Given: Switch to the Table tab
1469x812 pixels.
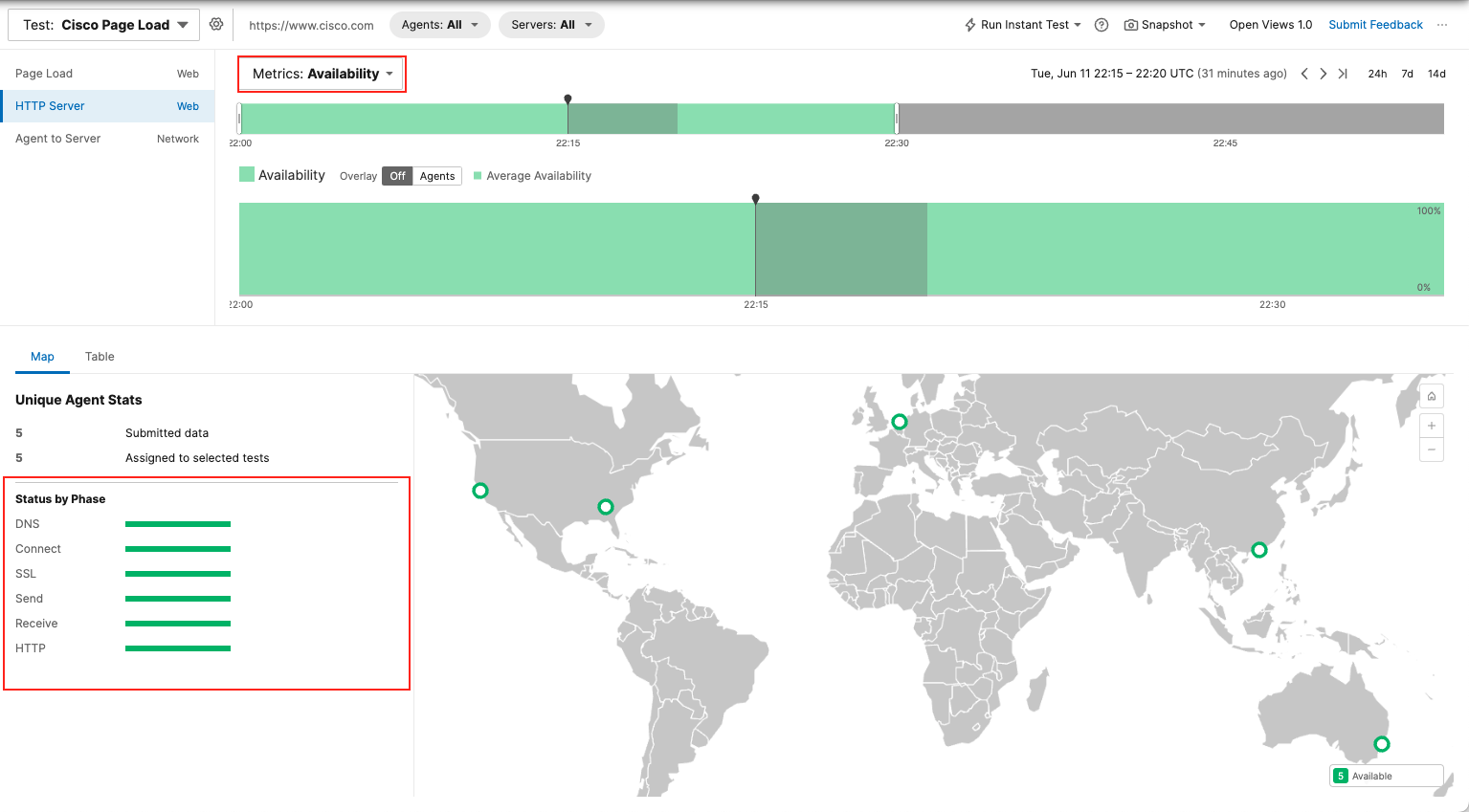Looking at the screenshot, I should 100,357.
